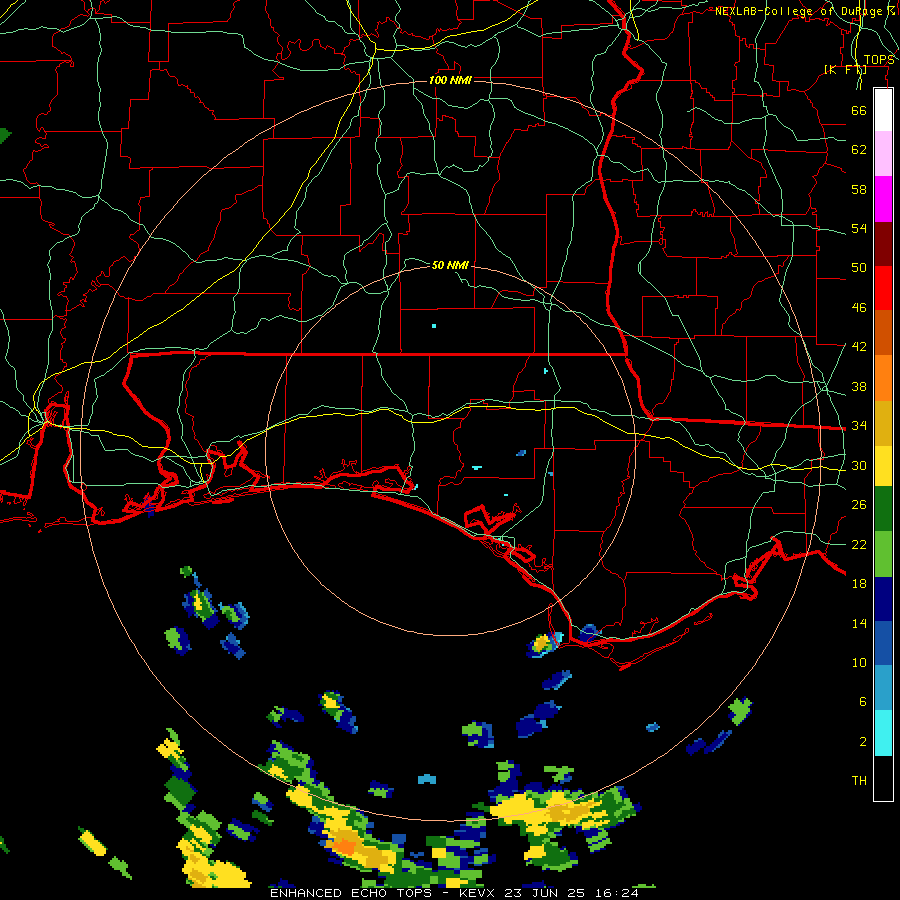The height and width of the screenshot is (900, 900).
Task: Select the 30 value on the legend
Action: pyautogui.click(x=859, y=465)
